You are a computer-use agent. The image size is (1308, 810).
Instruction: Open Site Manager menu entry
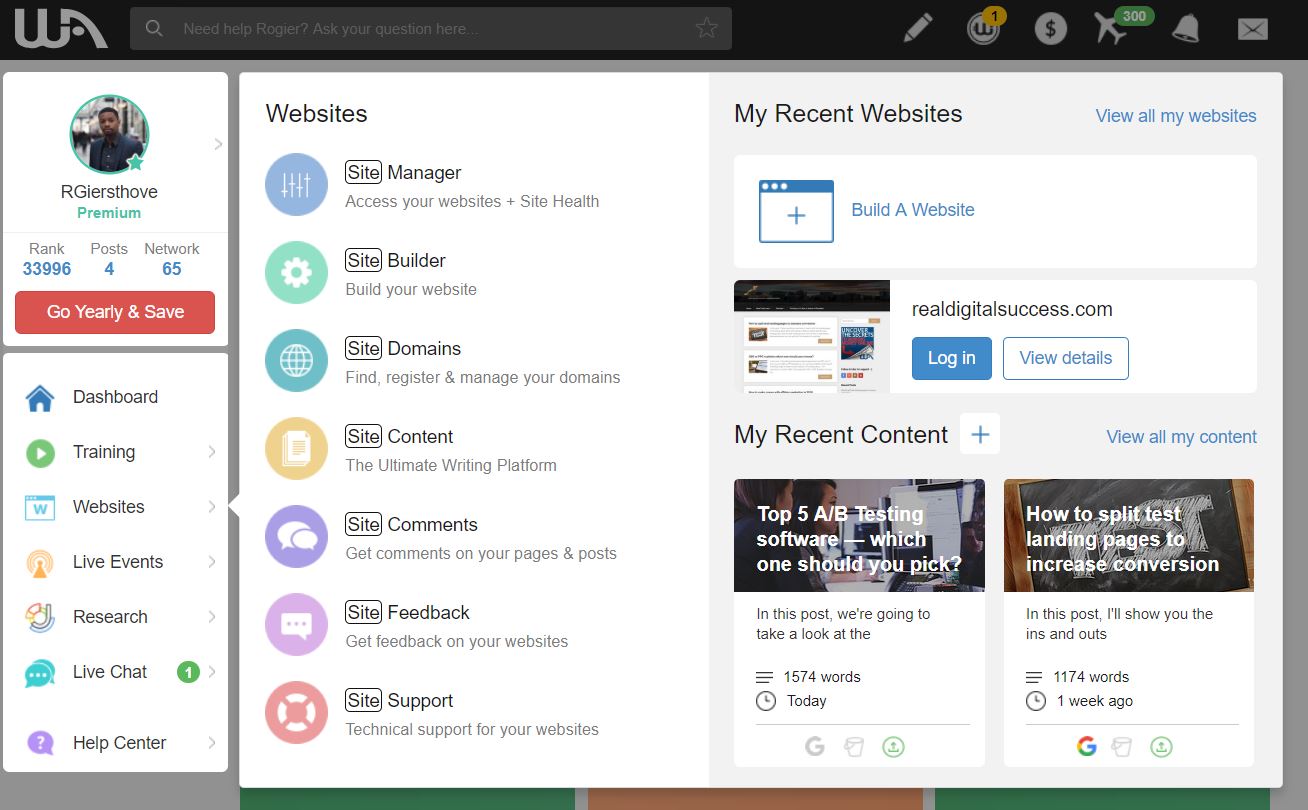(x=403, y=173)
